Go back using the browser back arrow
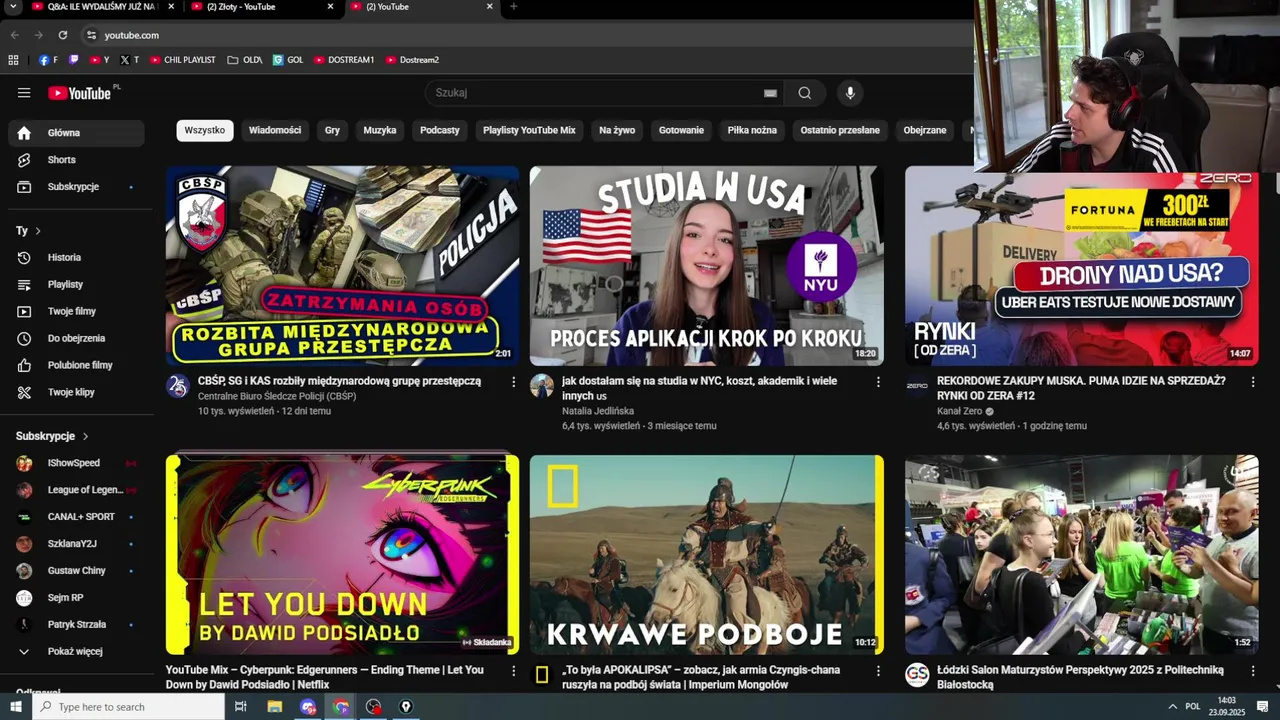Image resolution: width=1280 pixels, height=720 pixels. coord(14,35)
